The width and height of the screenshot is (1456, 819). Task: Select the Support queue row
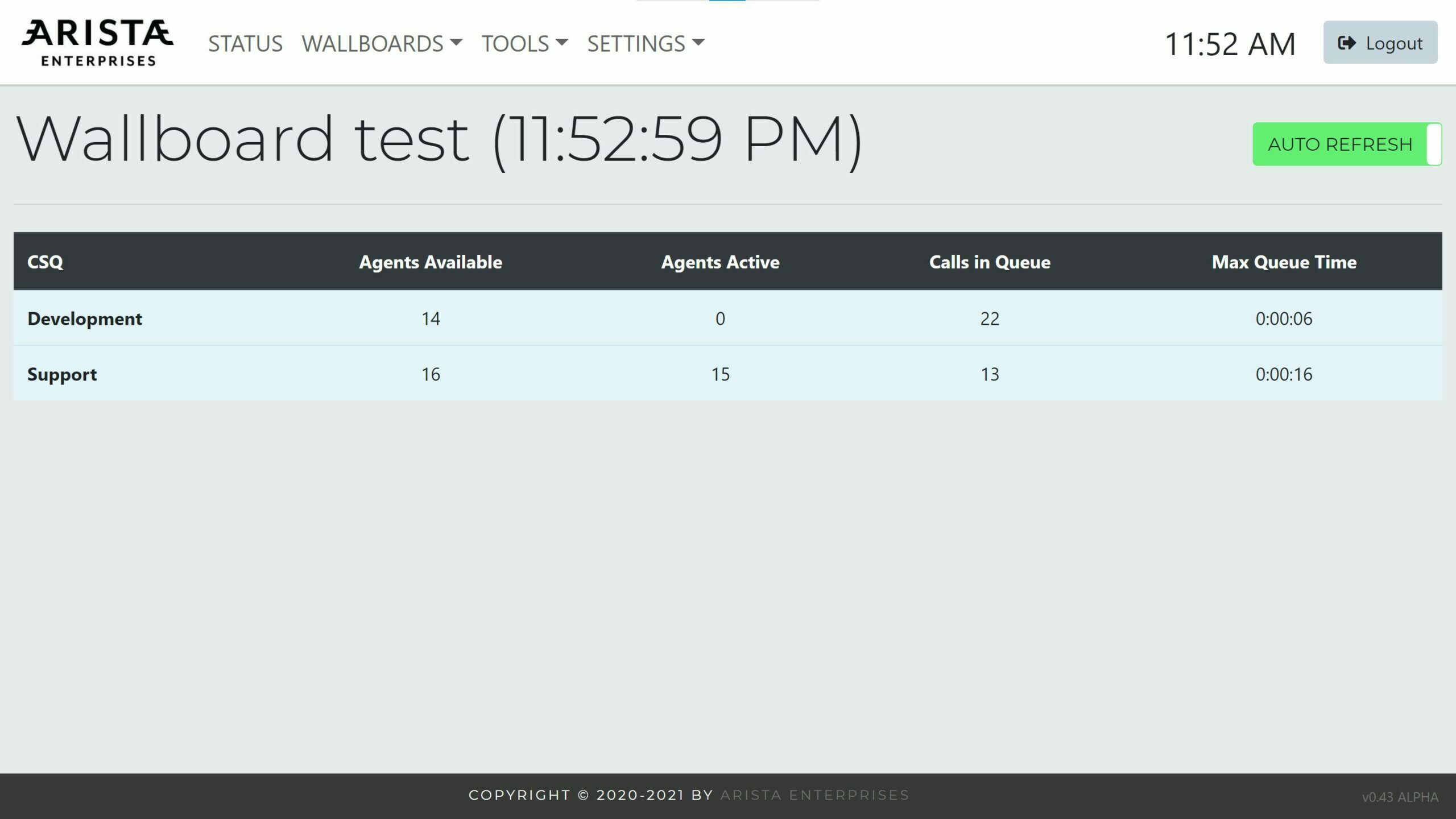[x=62, y=374]
